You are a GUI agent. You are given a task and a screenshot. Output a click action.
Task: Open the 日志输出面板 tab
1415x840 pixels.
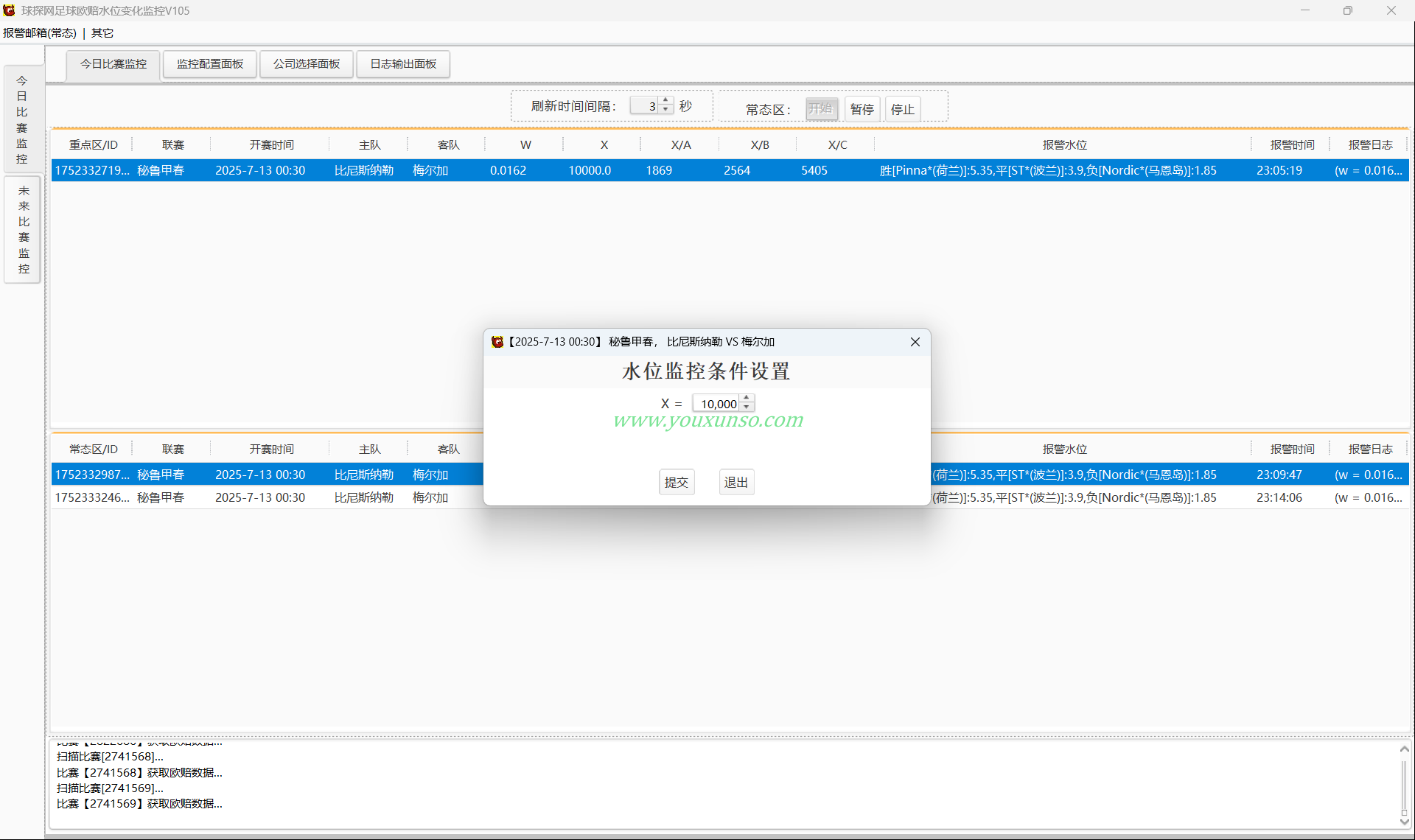click(403, 64)
